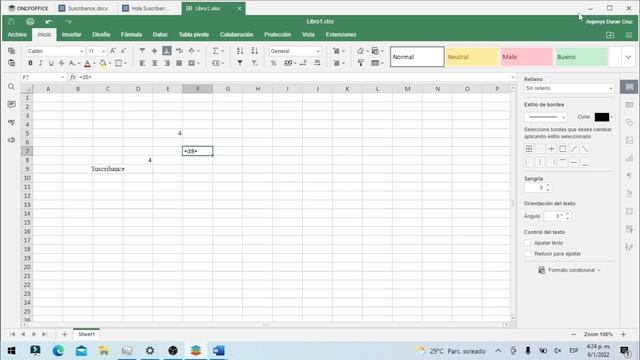Switch to the Fórmula tab
The width and height of the screenshot is (640, 360).
(131, 35)
